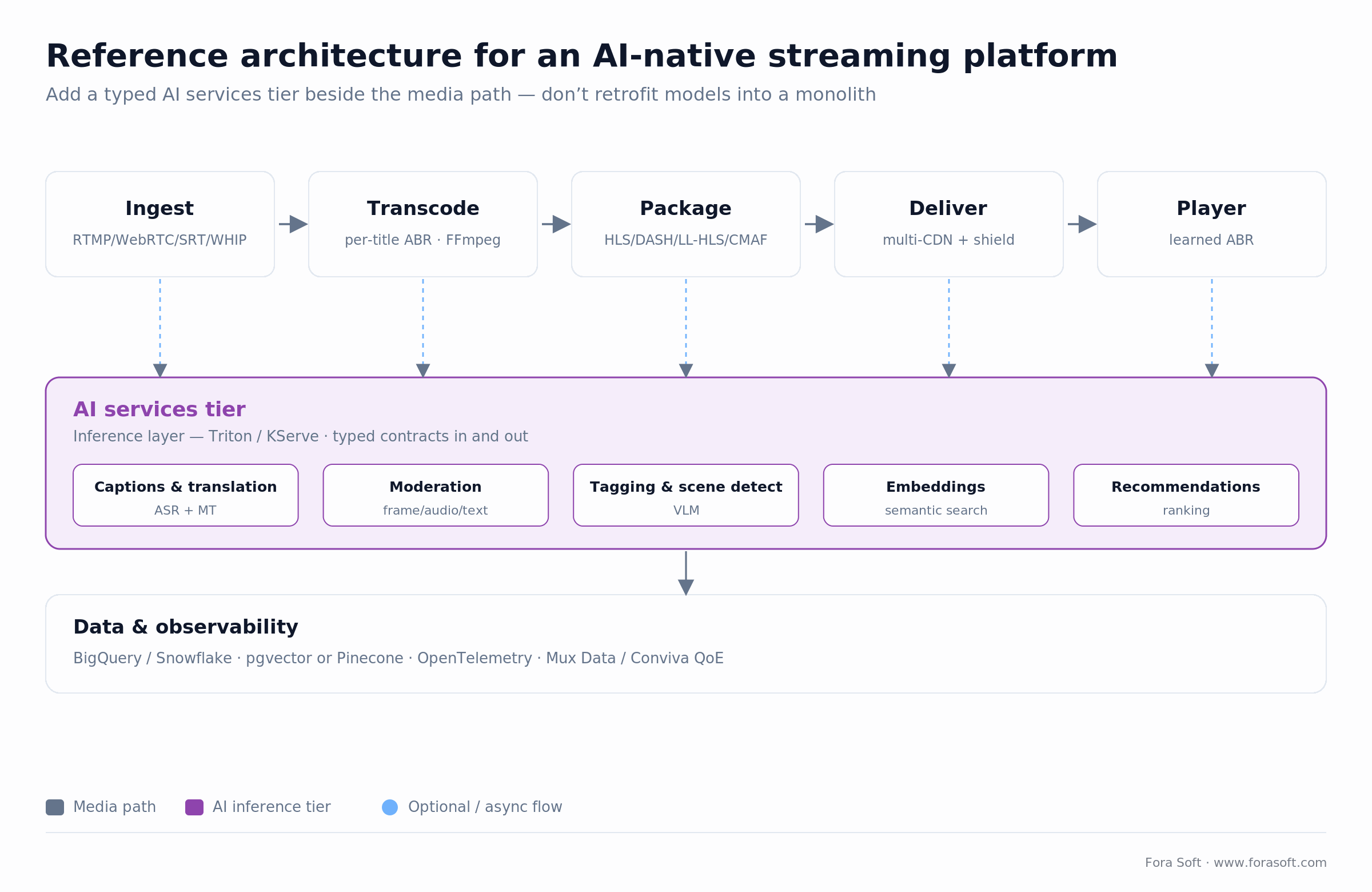Click the grey Media path legend swatch

click(x=55, y=807)
